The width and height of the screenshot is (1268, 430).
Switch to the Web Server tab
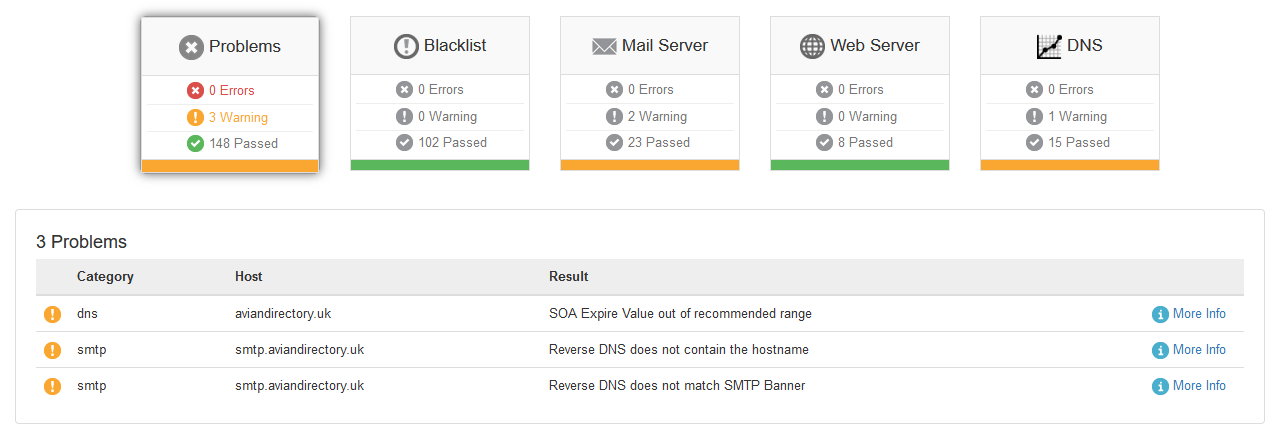point(874,46)
